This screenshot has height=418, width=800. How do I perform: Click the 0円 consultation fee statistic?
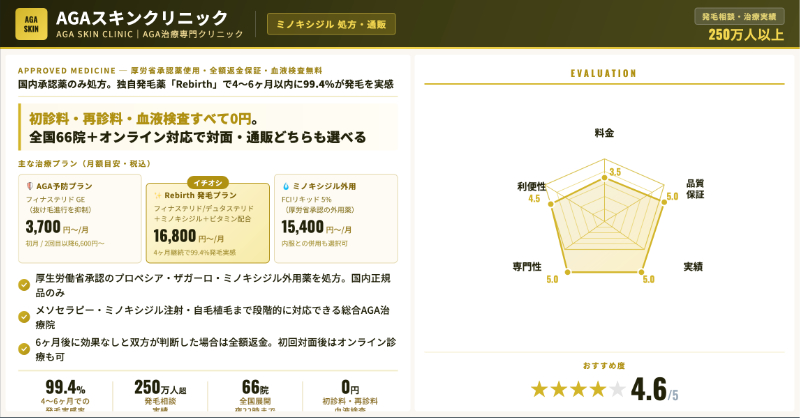350,388
